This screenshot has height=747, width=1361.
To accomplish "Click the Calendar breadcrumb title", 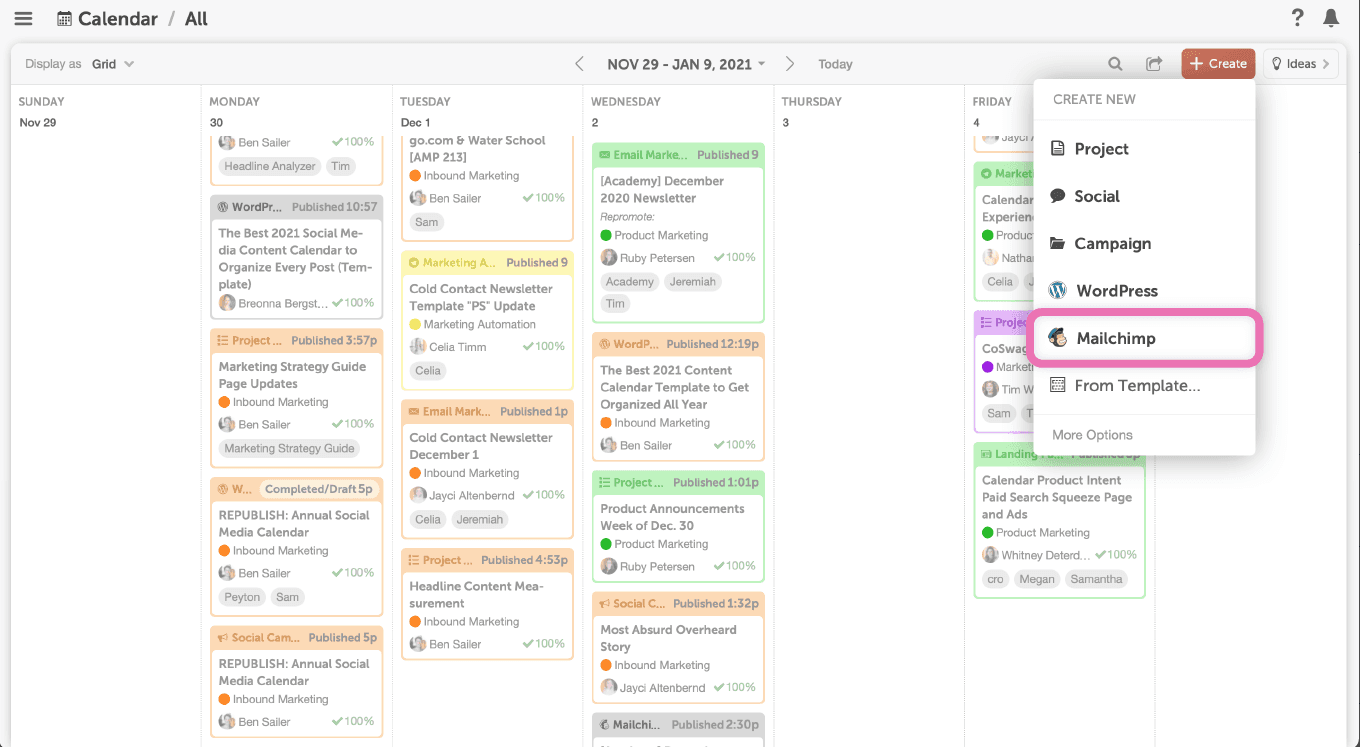I will (x=118, y=19).
